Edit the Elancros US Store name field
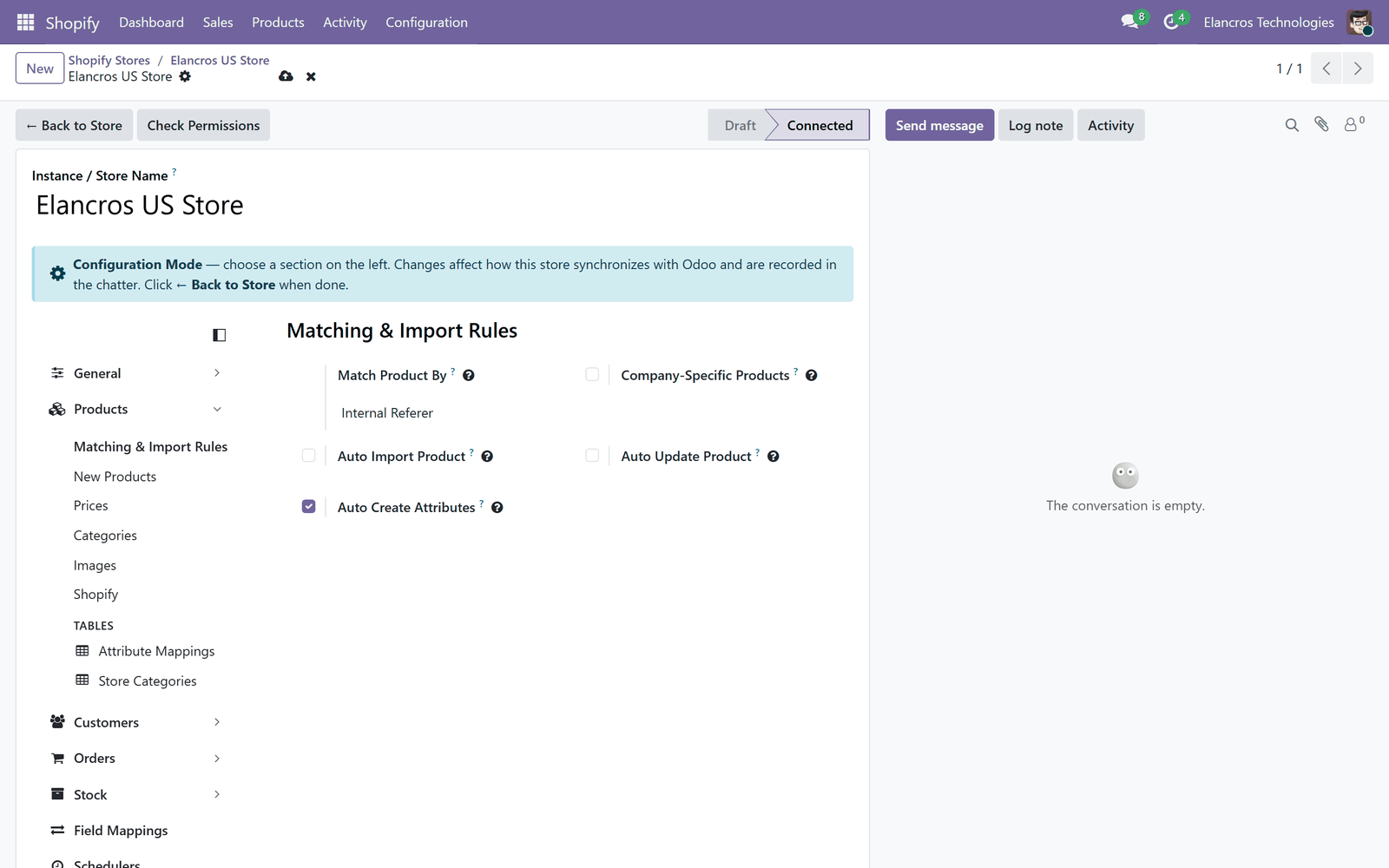The height and width of the screenshot is (868, 1389). pyautogui.click(x=442, y=206)
